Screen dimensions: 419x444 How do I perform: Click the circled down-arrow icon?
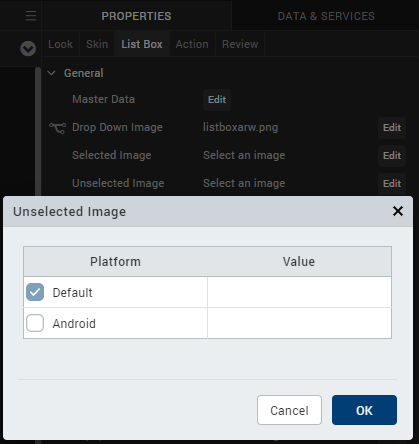click(x=28, y=49)
